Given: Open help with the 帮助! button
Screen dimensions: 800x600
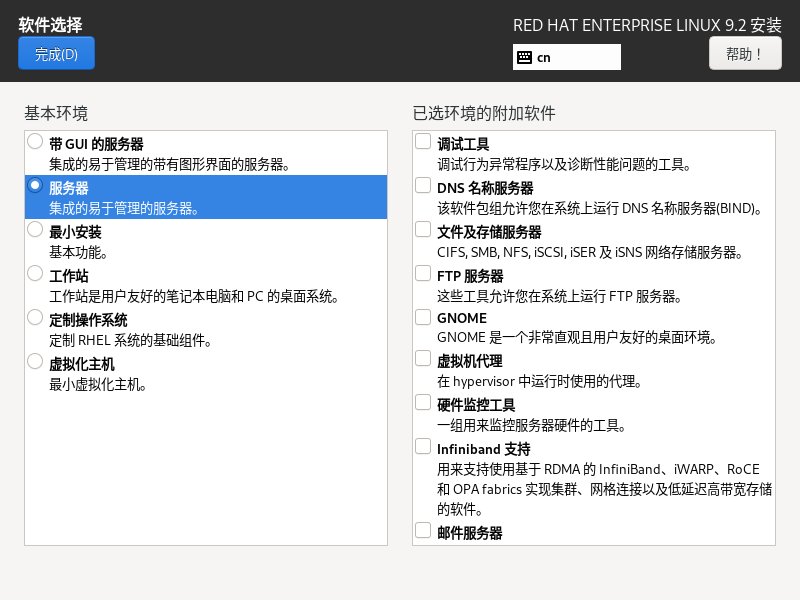Looking at the screenshot, I should [745, 54].
